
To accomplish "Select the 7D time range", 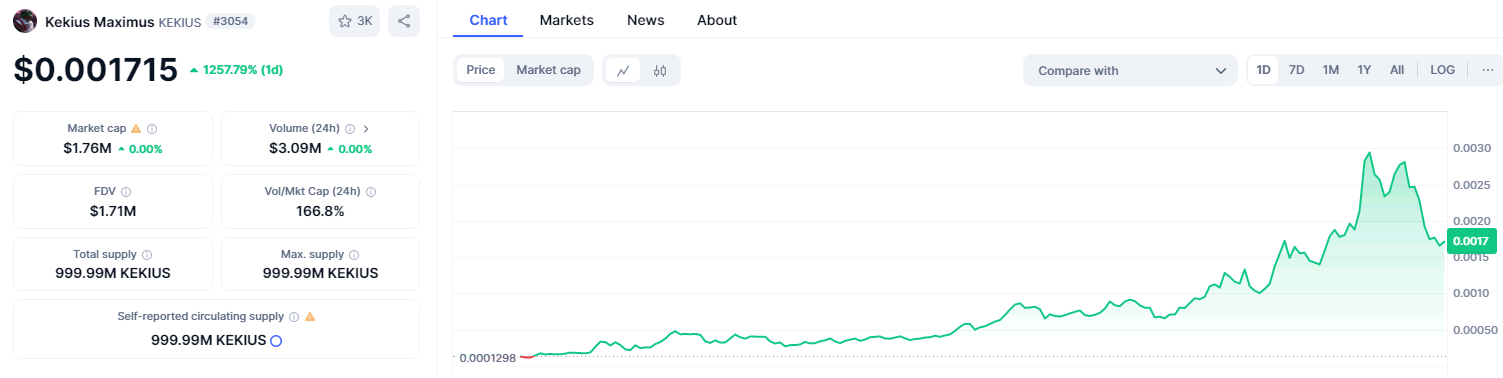I will click(1296, 70).
